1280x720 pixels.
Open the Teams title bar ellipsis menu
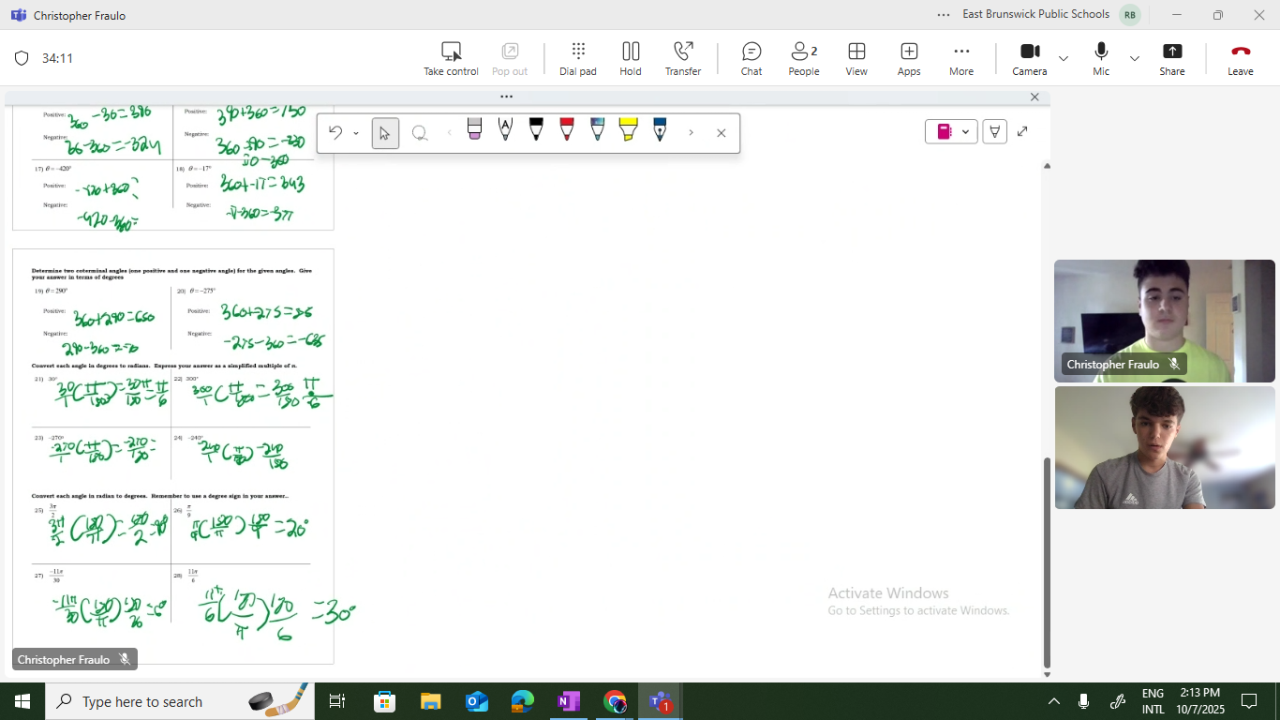[x=944, y=15]
